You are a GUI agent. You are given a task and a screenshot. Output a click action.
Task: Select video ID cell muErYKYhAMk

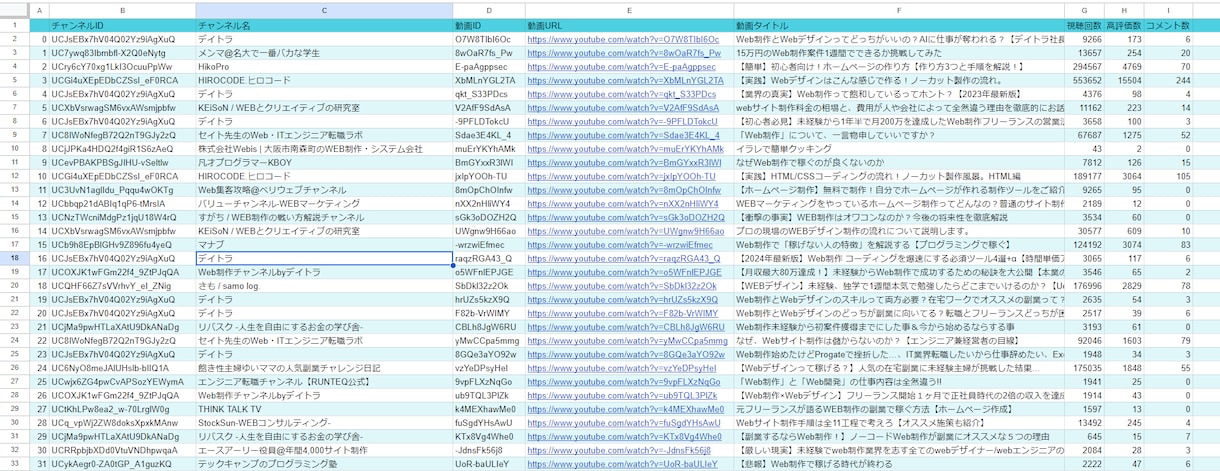click(489, 148)
